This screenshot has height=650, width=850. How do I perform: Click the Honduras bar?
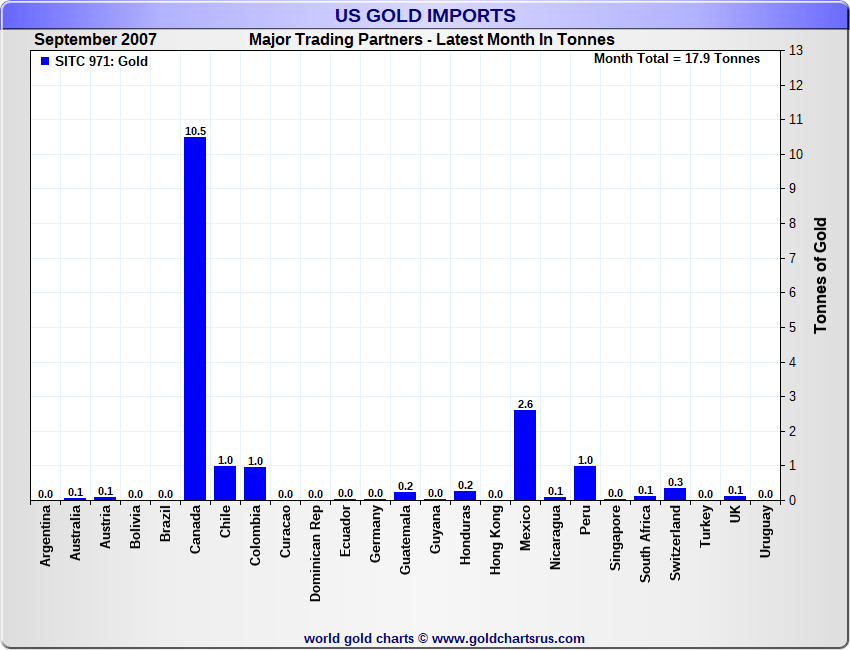[465, 496]
